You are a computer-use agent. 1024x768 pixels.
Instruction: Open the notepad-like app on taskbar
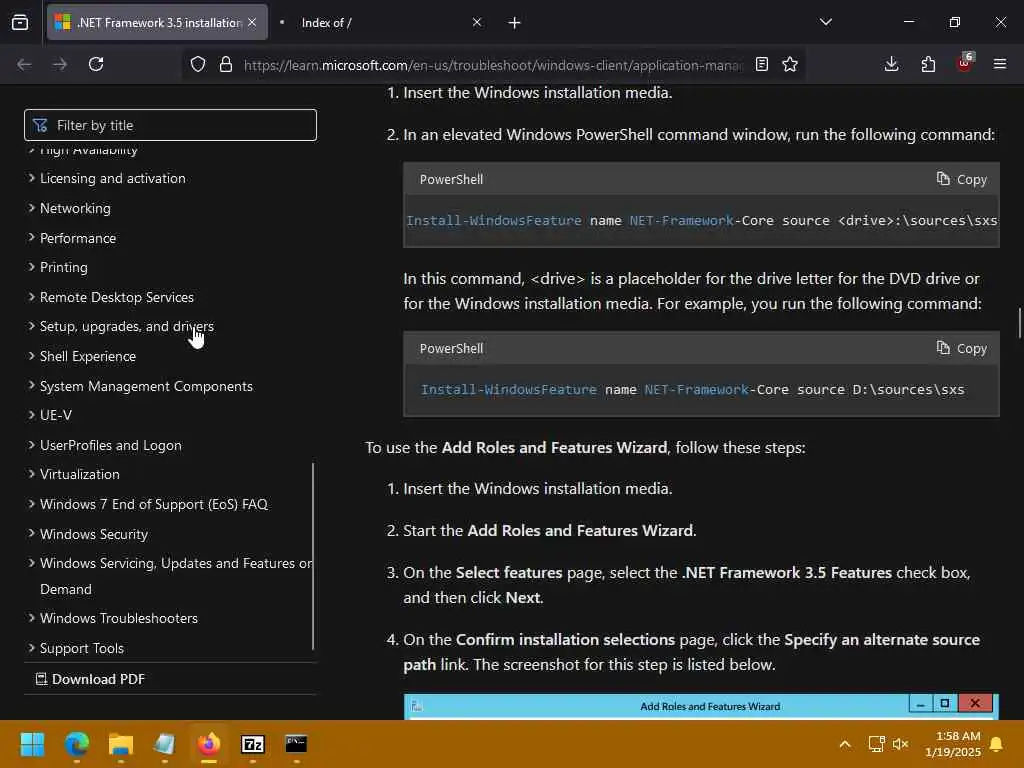click(x=165, y=744)
